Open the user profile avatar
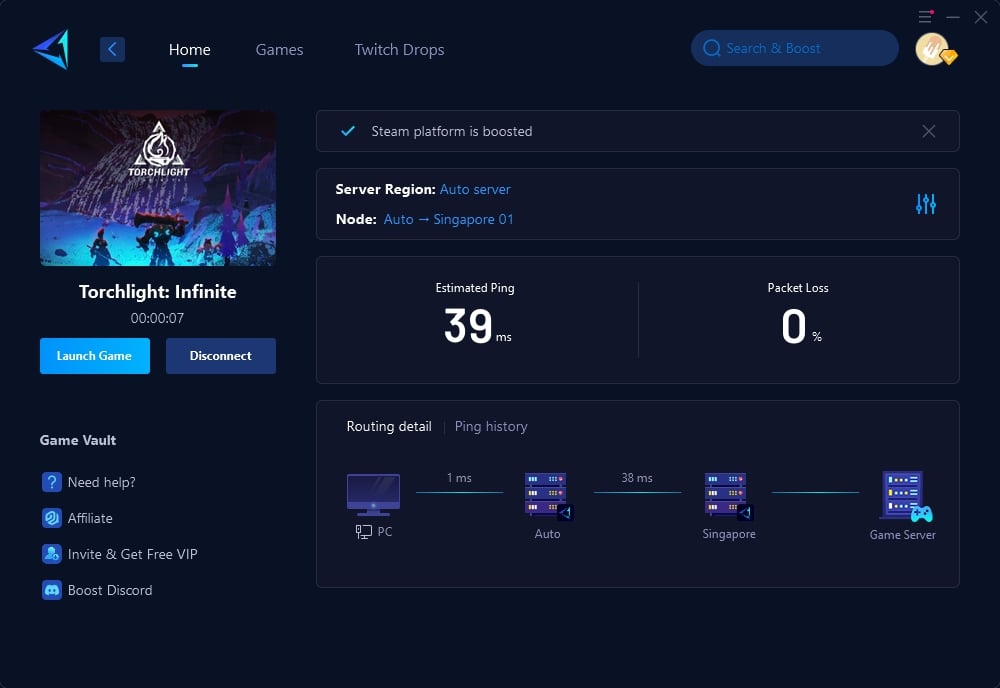This screenshot has width=1000, height=688. 934,49
